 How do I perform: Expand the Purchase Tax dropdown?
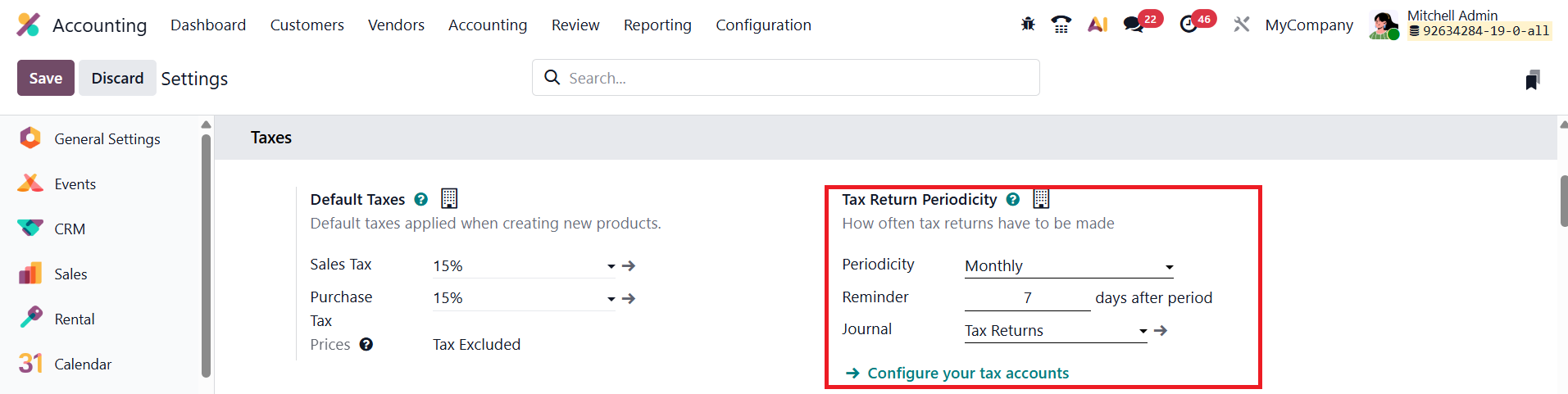coord(611,299)
